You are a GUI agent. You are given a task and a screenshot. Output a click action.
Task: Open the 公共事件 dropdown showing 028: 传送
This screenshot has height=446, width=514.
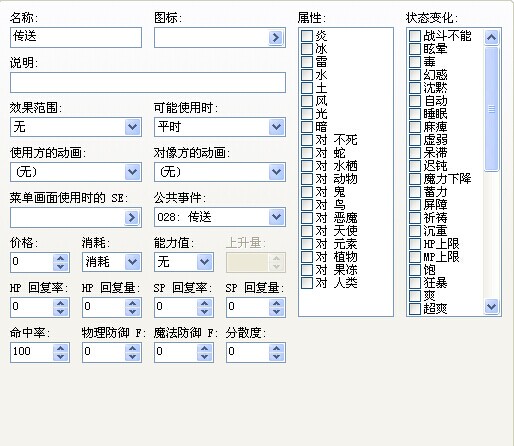coord(276,217)
